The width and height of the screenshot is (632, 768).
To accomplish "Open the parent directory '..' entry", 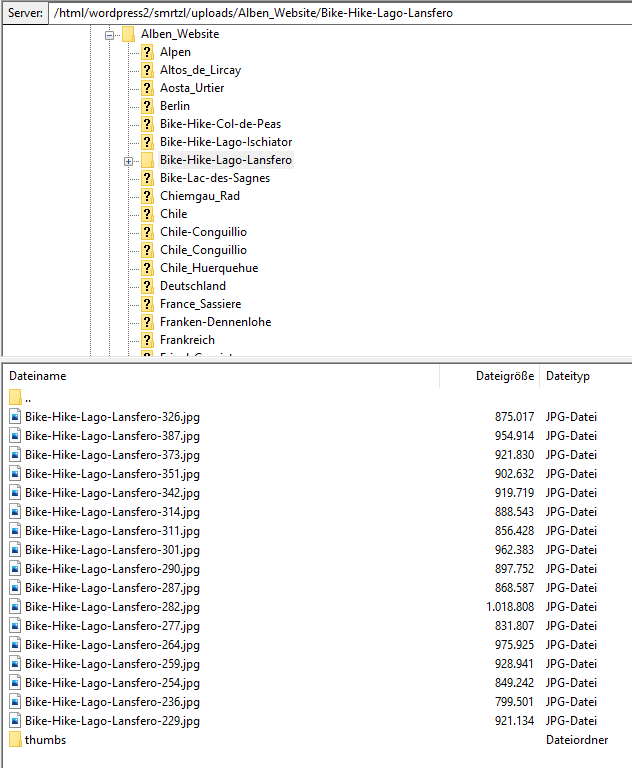I will pos(28,398).
